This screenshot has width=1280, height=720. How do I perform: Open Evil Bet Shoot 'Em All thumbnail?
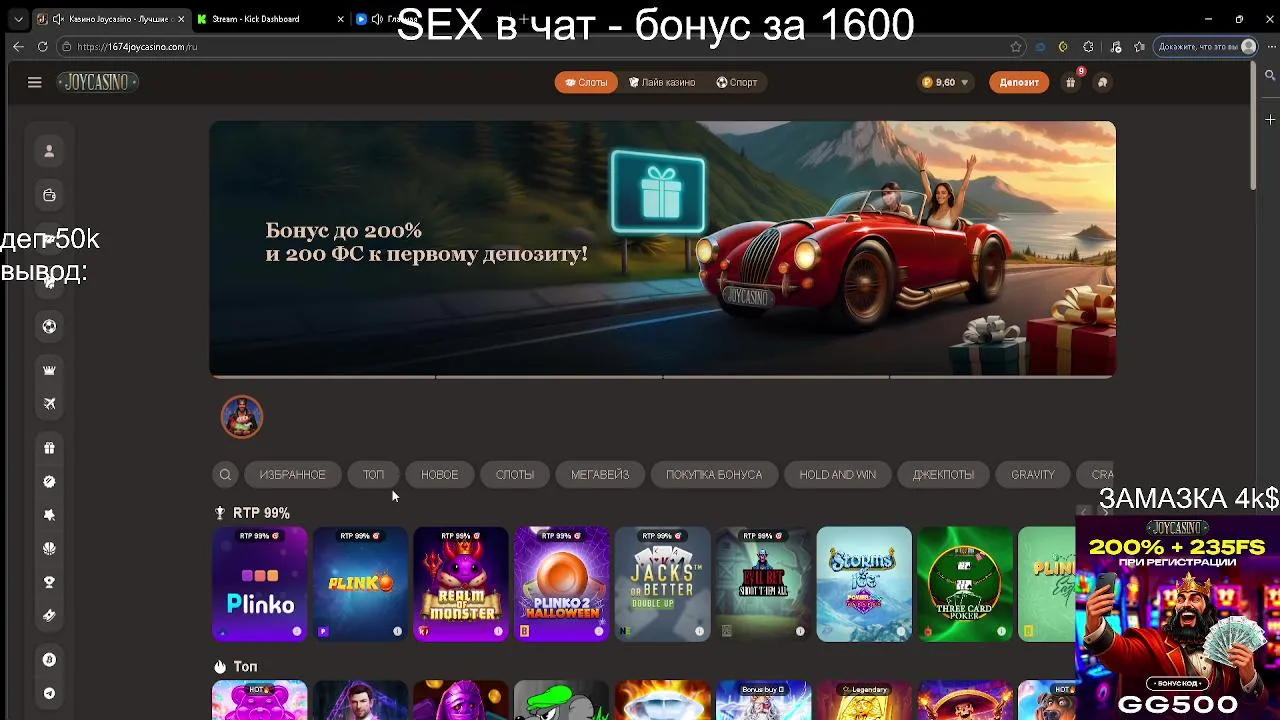(763, 584)
